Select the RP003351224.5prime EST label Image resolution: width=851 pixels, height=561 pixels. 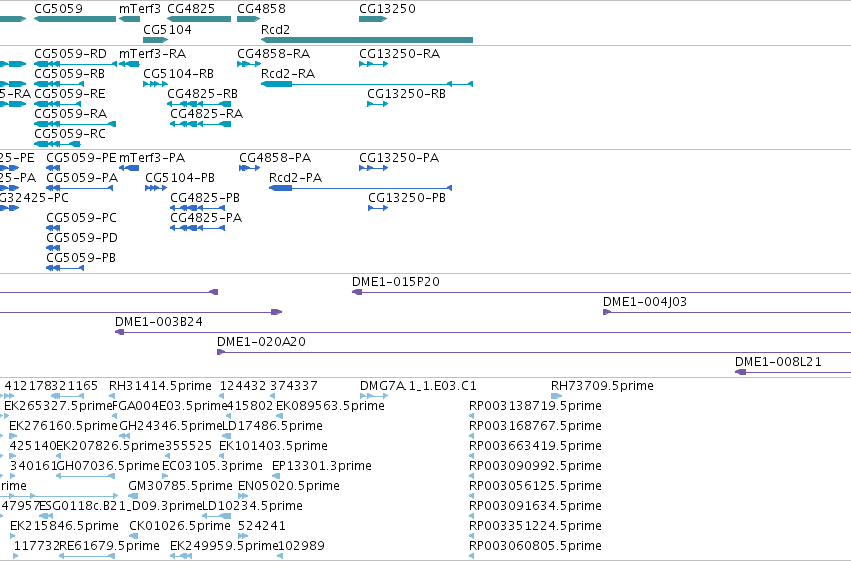coord(535,527)
